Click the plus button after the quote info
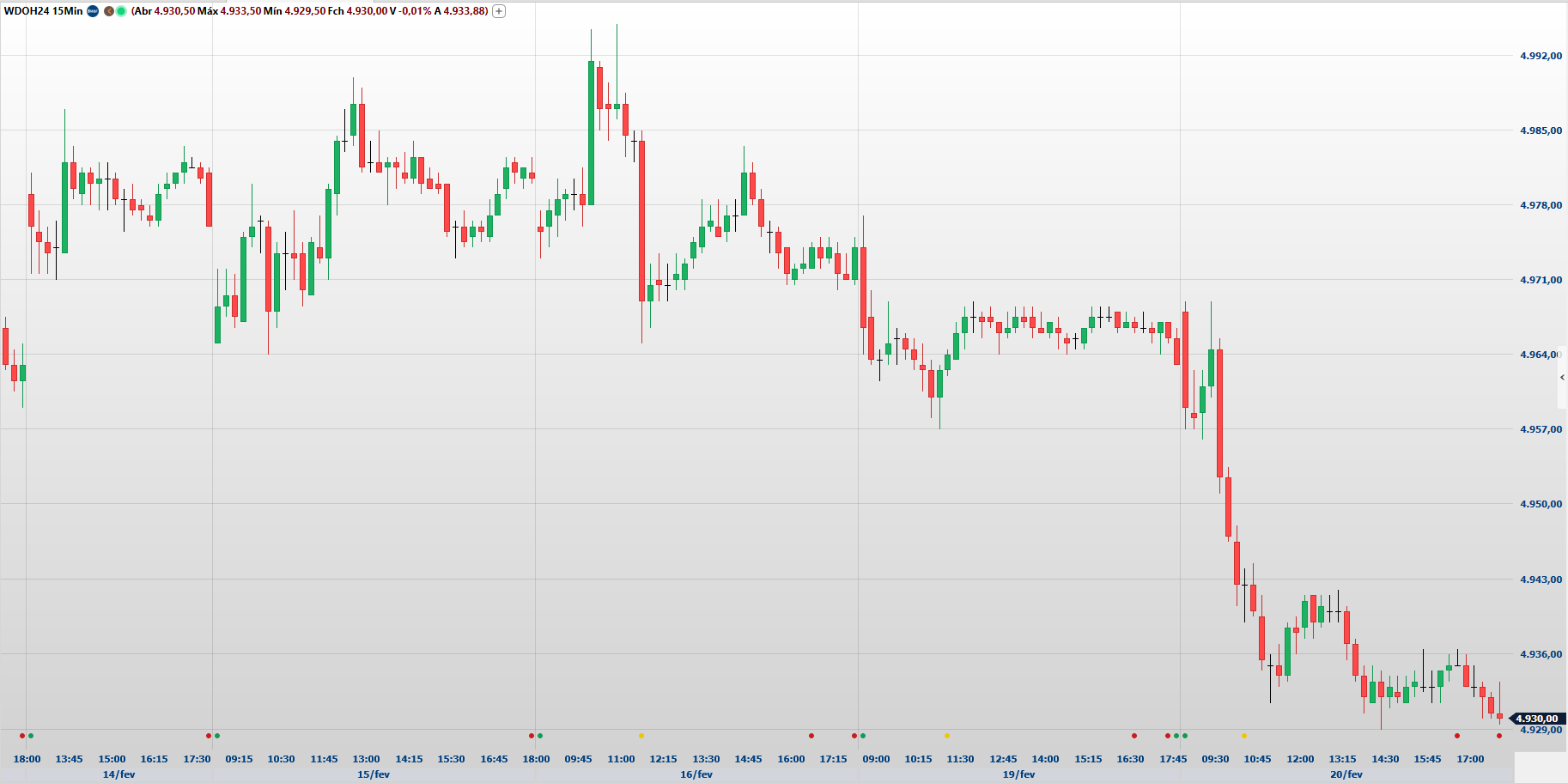The height and width of the screenshot is (783, 1568). 499,11
